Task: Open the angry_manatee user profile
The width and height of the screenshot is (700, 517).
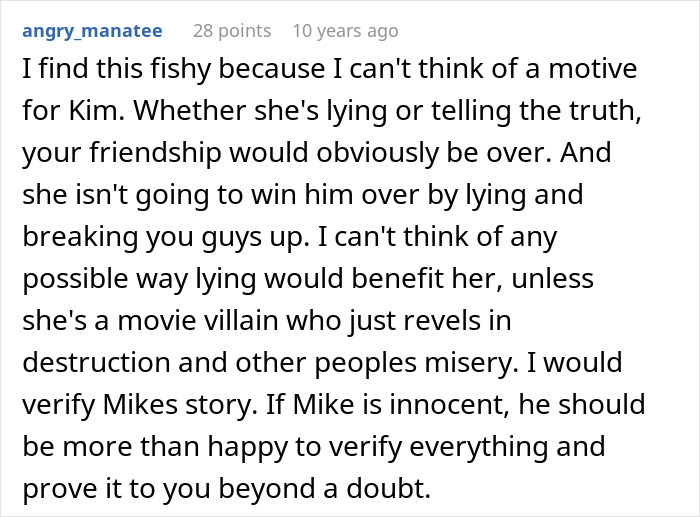Action: 91,31
